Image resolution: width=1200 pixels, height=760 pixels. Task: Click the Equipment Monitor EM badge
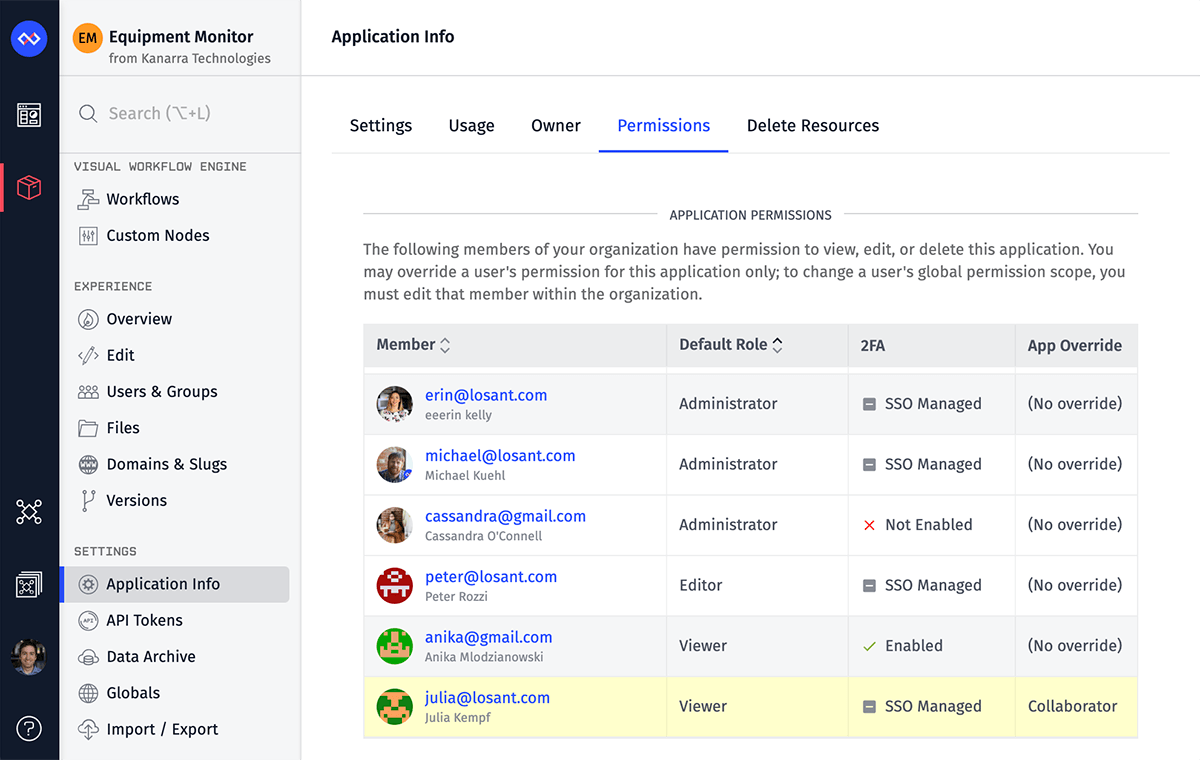(x=88, y=38)
